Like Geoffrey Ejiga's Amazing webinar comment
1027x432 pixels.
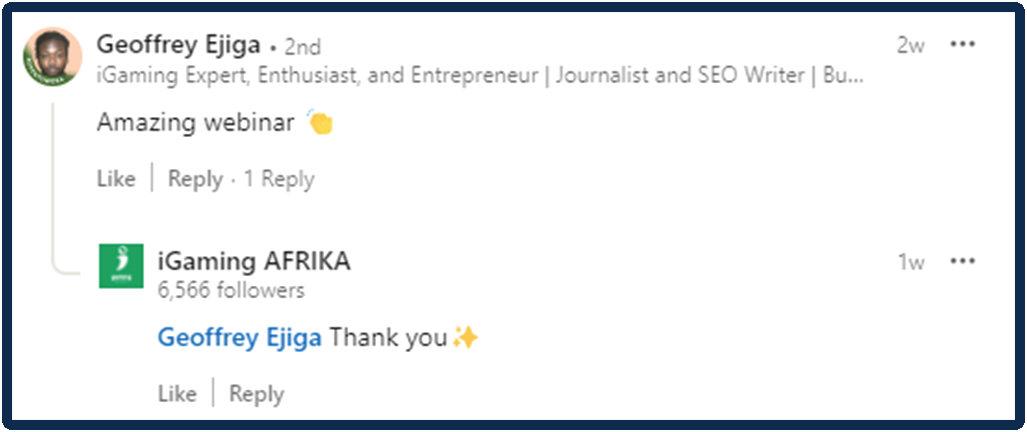116,179
